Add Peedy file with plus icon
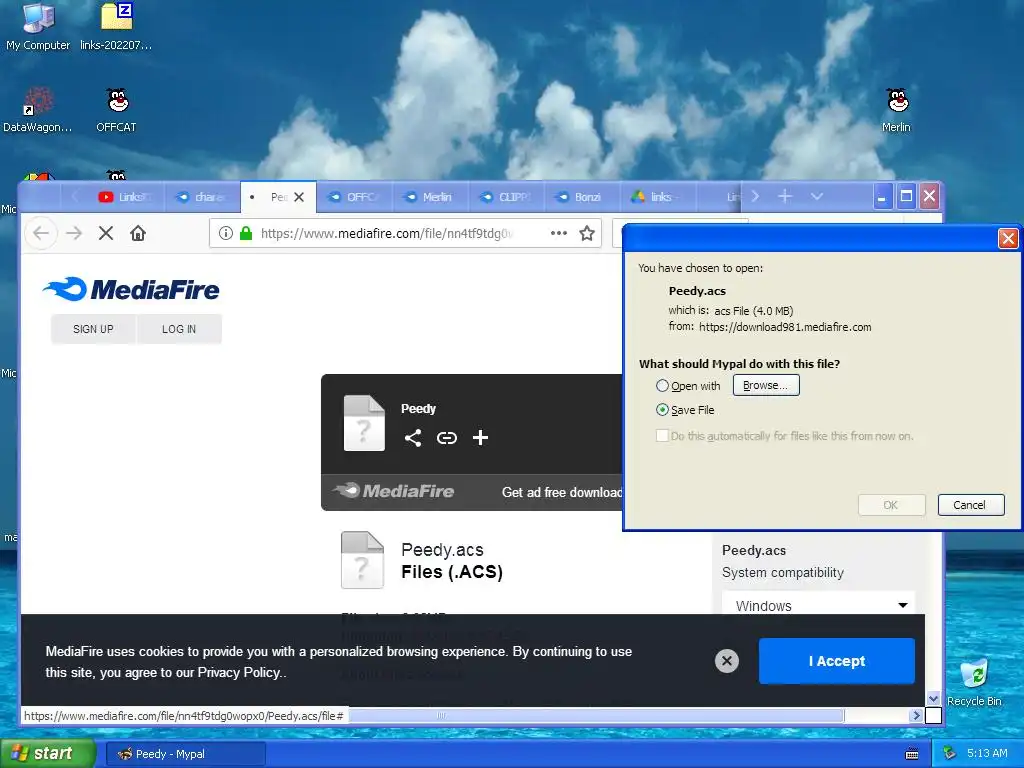This screenshot has height=768, width=1024. 481,438
